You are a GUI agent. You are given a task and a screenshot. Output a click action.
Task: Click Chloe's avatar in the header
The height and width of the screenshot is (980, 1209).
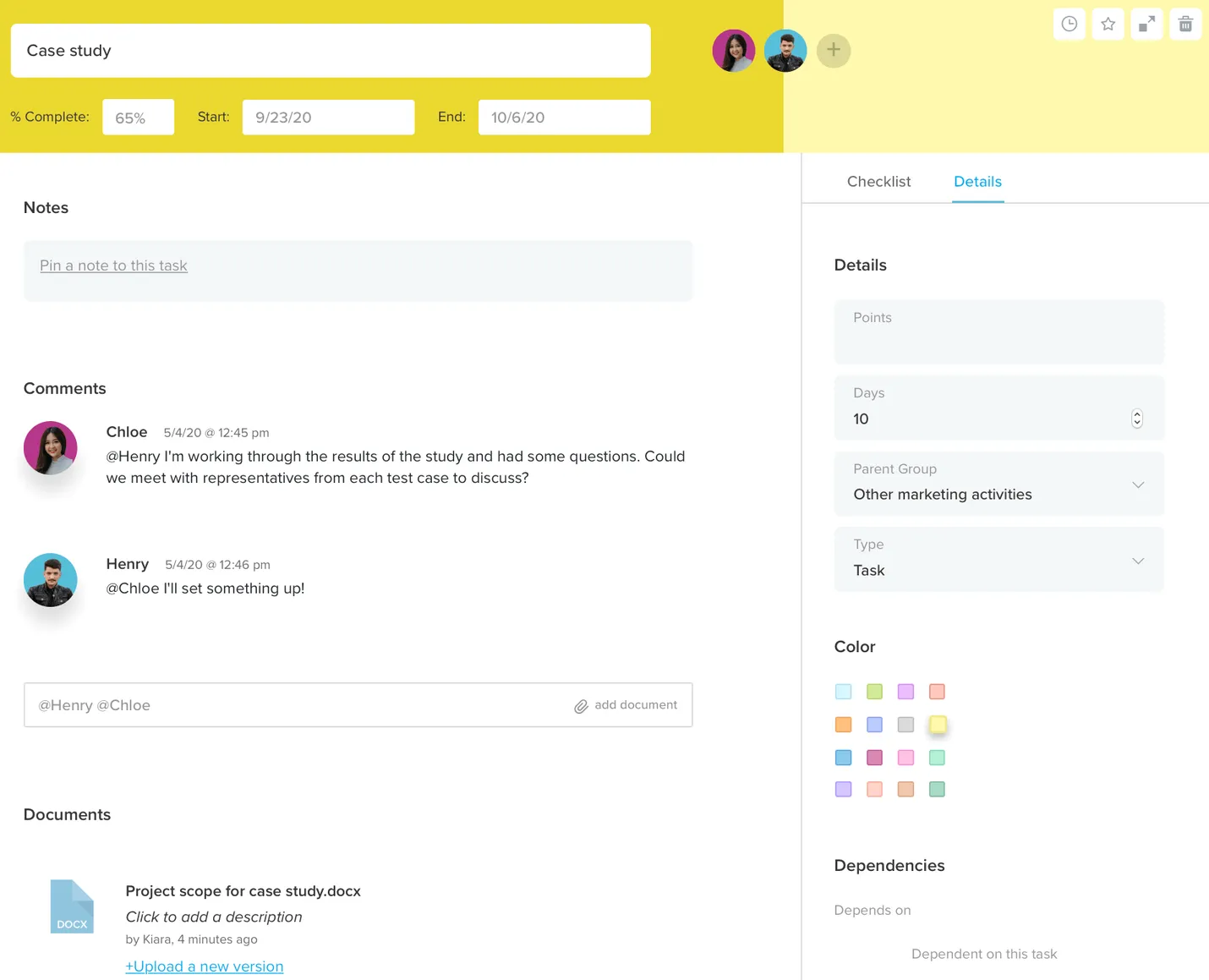(x=734, y=51)
